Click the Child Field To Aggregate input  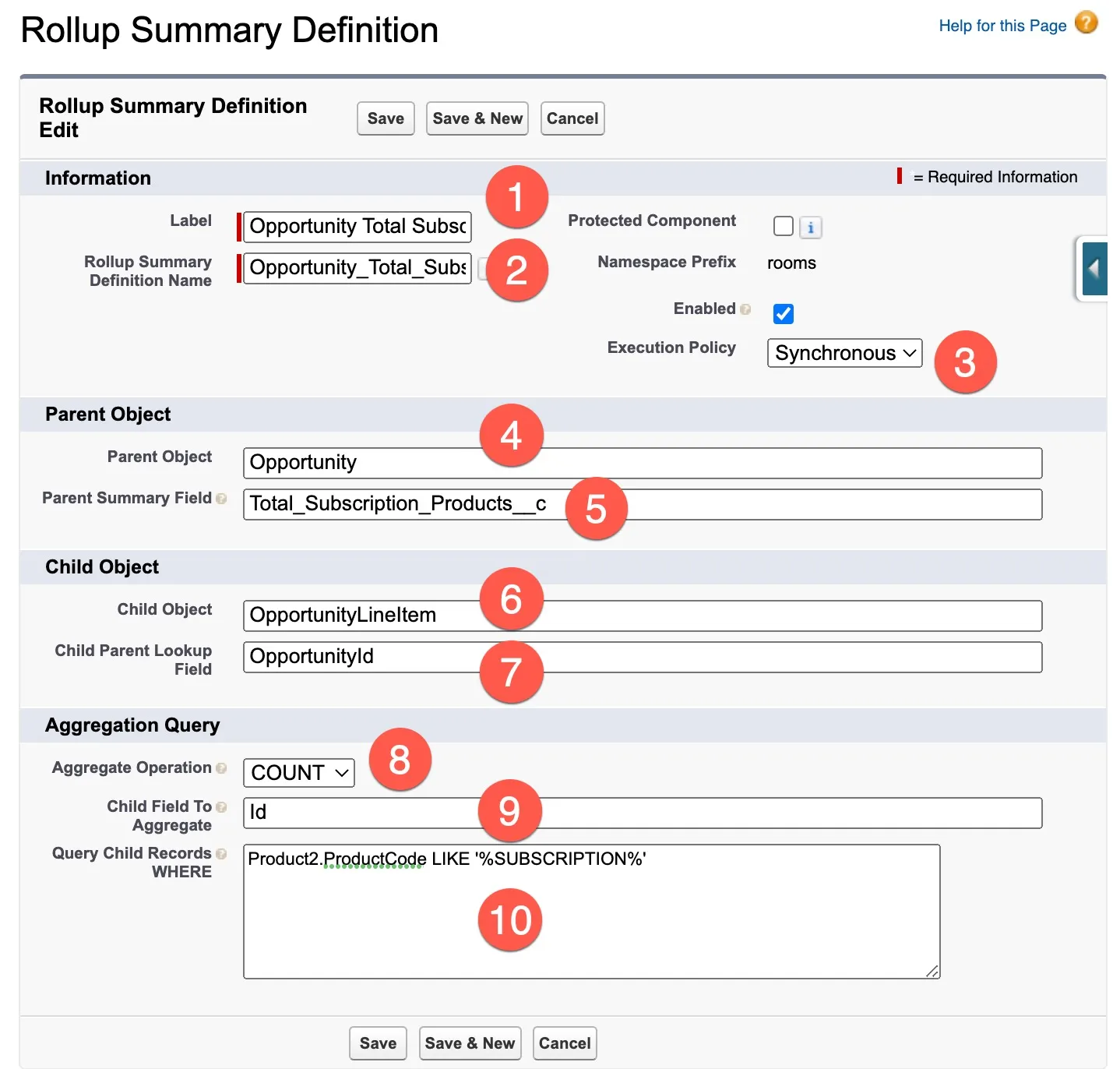(x=643, y=813)
